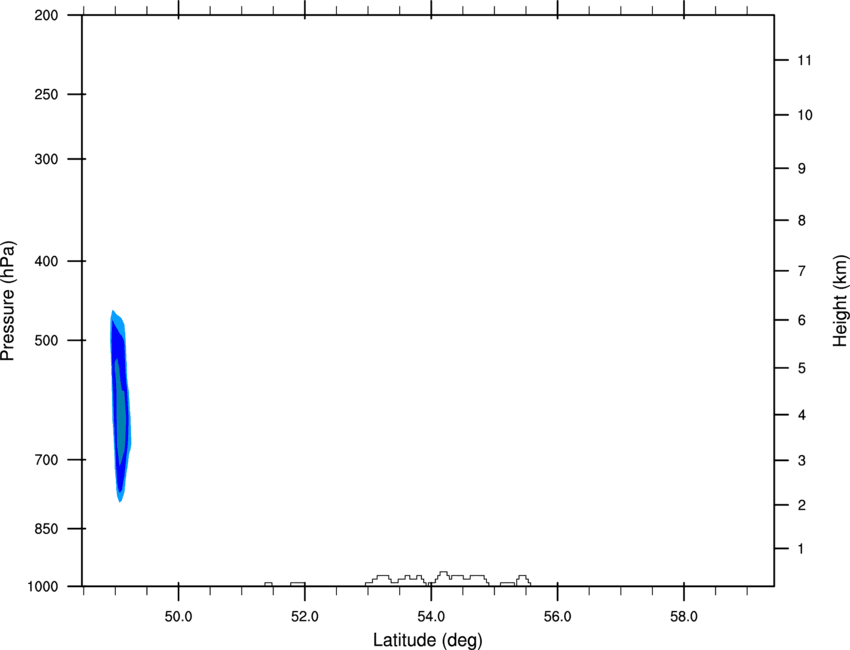Screen dimensions: 850x650
Task: Click the 700 pressure tick label
Action: tap(46, 460)
